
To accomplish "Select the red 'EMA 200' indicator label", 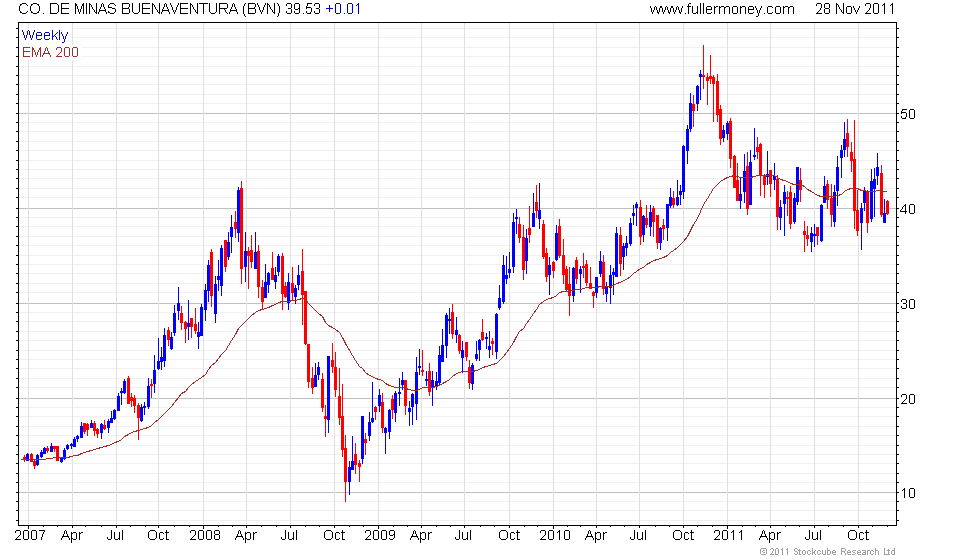I will click(51, 52).
